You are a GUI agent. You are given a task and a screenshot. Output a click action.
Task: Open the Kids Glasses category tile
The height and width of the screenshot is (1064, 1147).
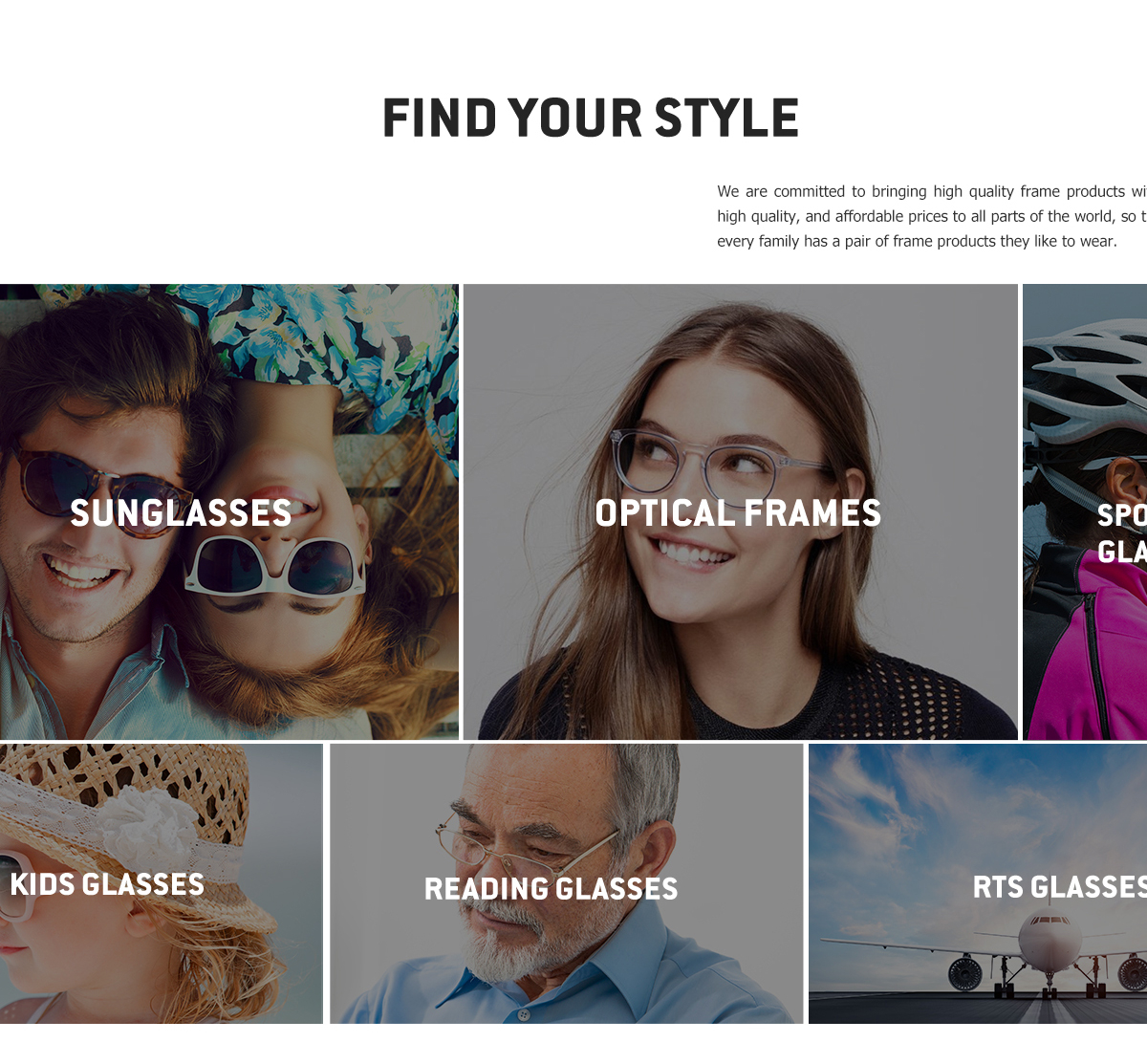(162, 884)
